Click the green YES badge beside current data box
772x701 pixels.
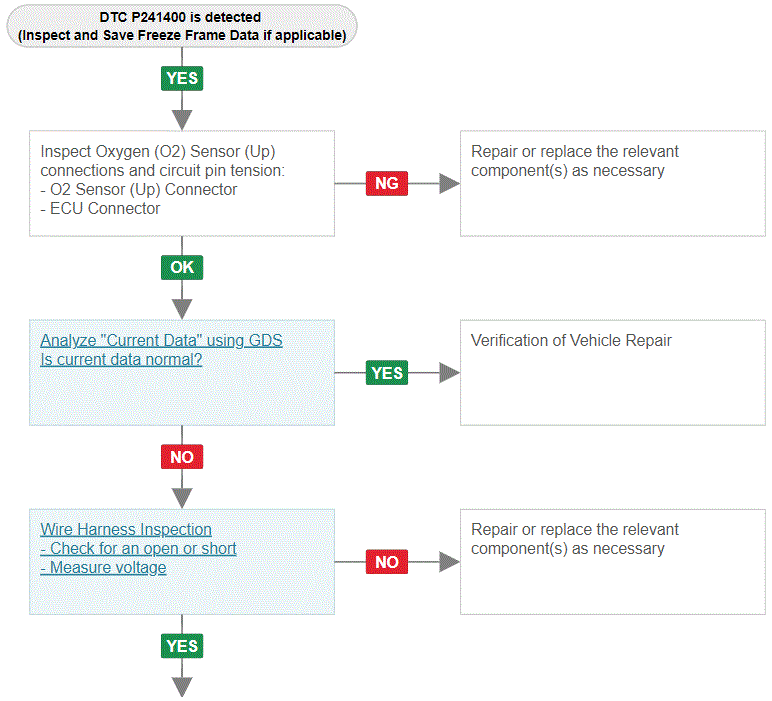[387, 373]
